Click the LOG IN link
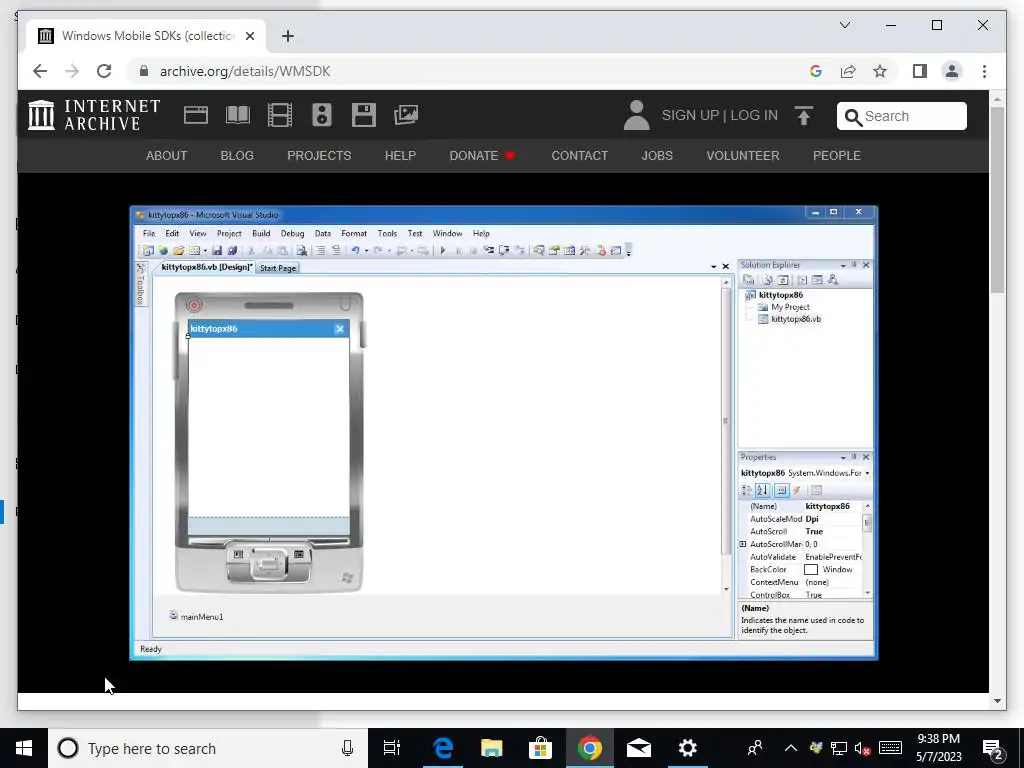This screenshot has height=768, width=1024. tap(754, 116)
